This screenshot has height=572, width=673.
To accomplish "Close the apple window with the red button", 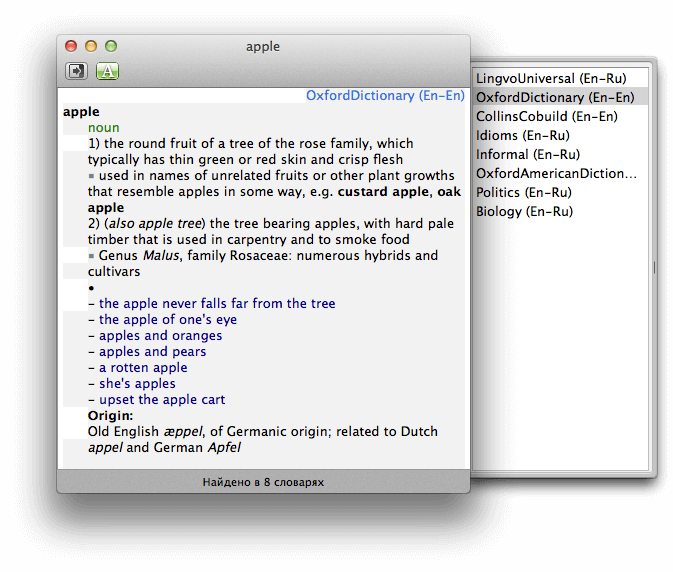I will pos(71,46).
